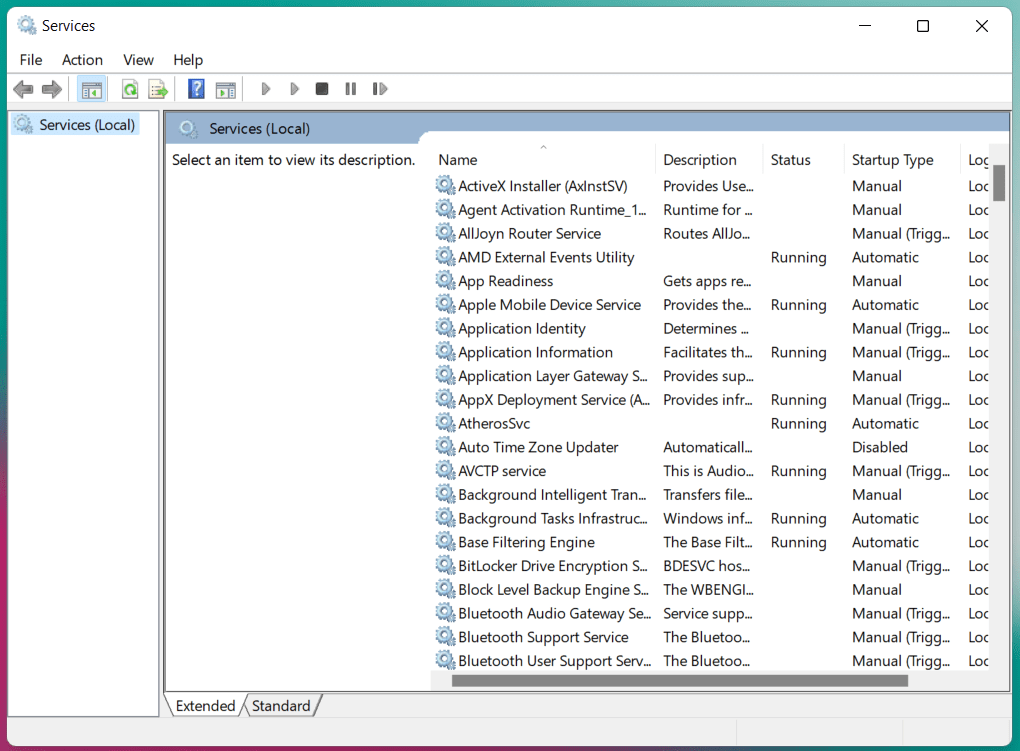Click the Refresh toolbar icon
This screenshot has width=1020, height=751.
coord(130,89)
